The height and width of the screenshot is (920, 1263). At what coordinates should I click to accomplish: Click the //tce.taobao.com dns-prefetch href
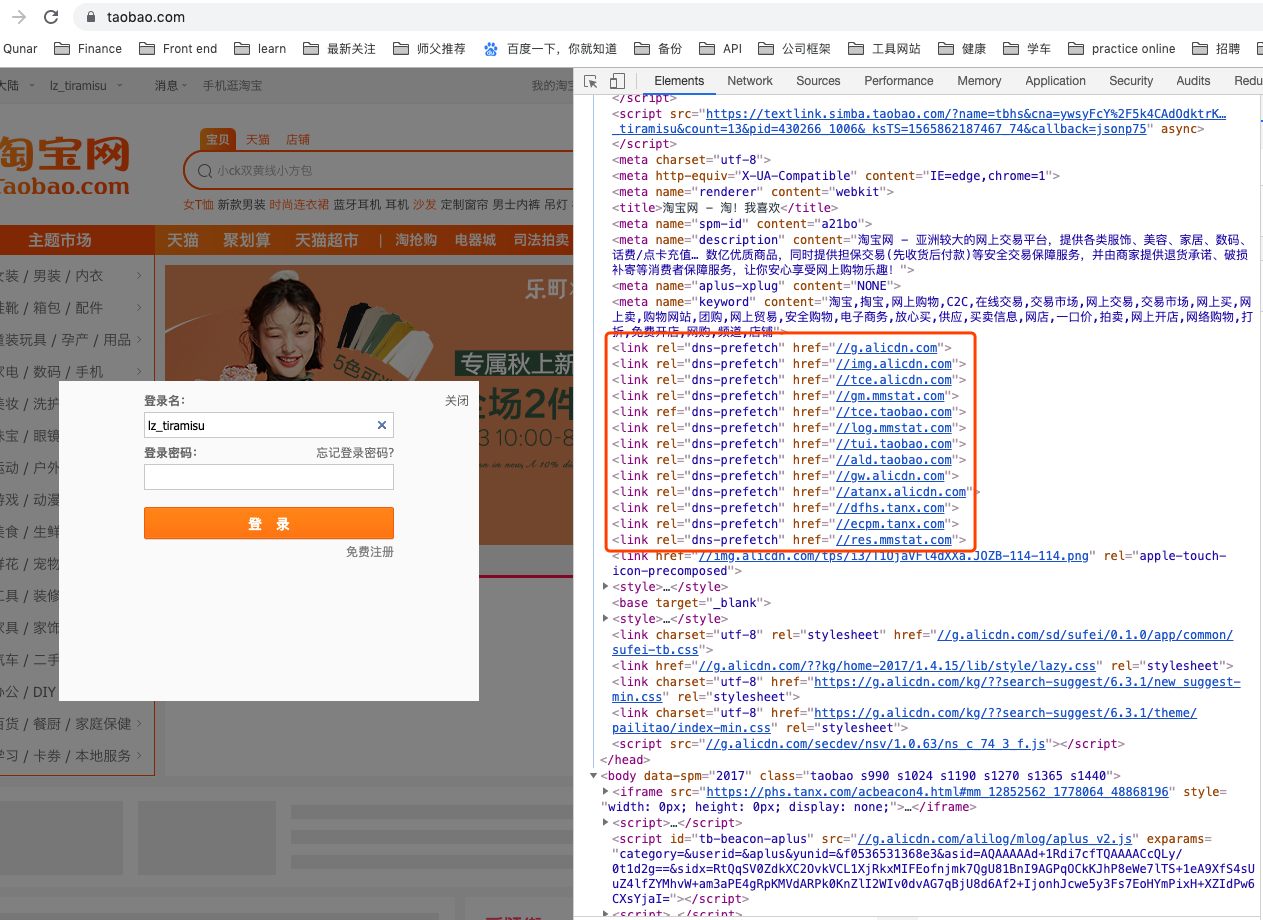pos(894,412)
